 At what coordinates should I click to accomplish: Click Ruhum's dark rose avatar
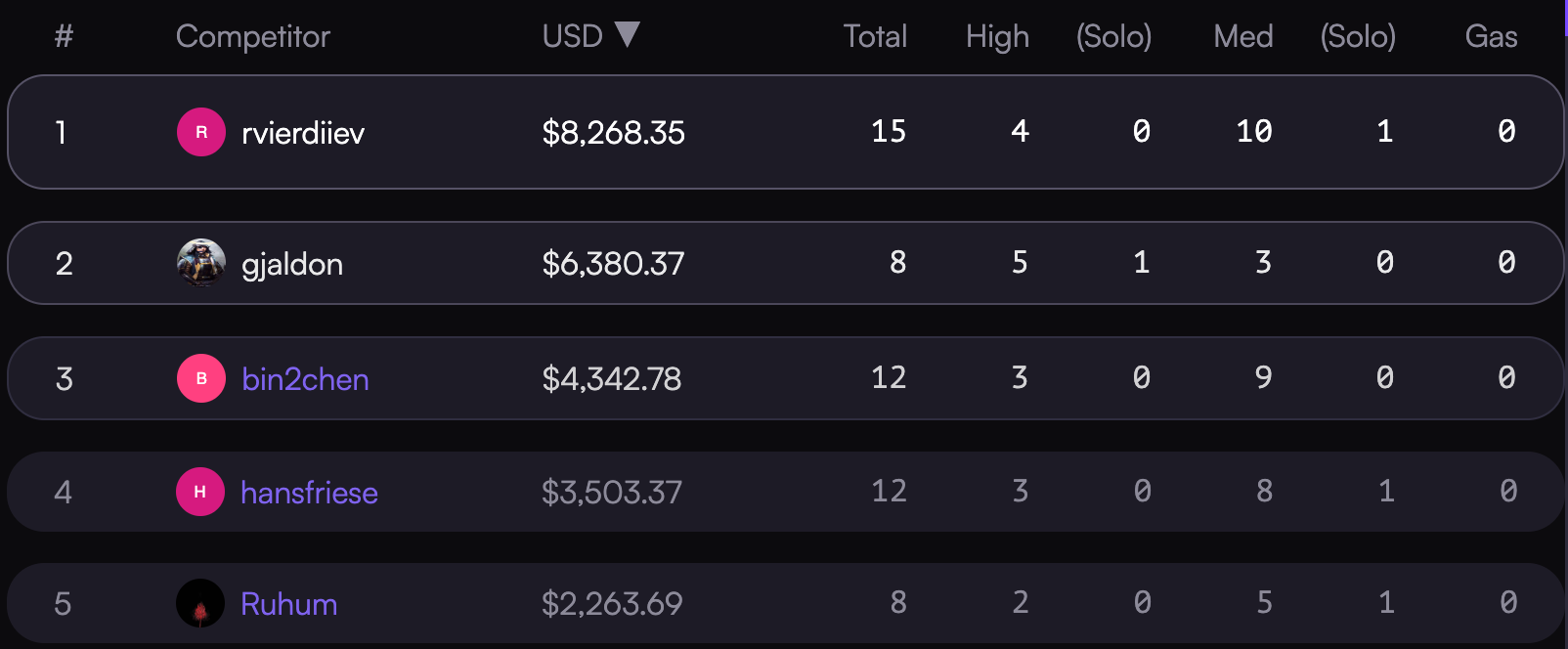pyautogui.click(x=200, y=603)
